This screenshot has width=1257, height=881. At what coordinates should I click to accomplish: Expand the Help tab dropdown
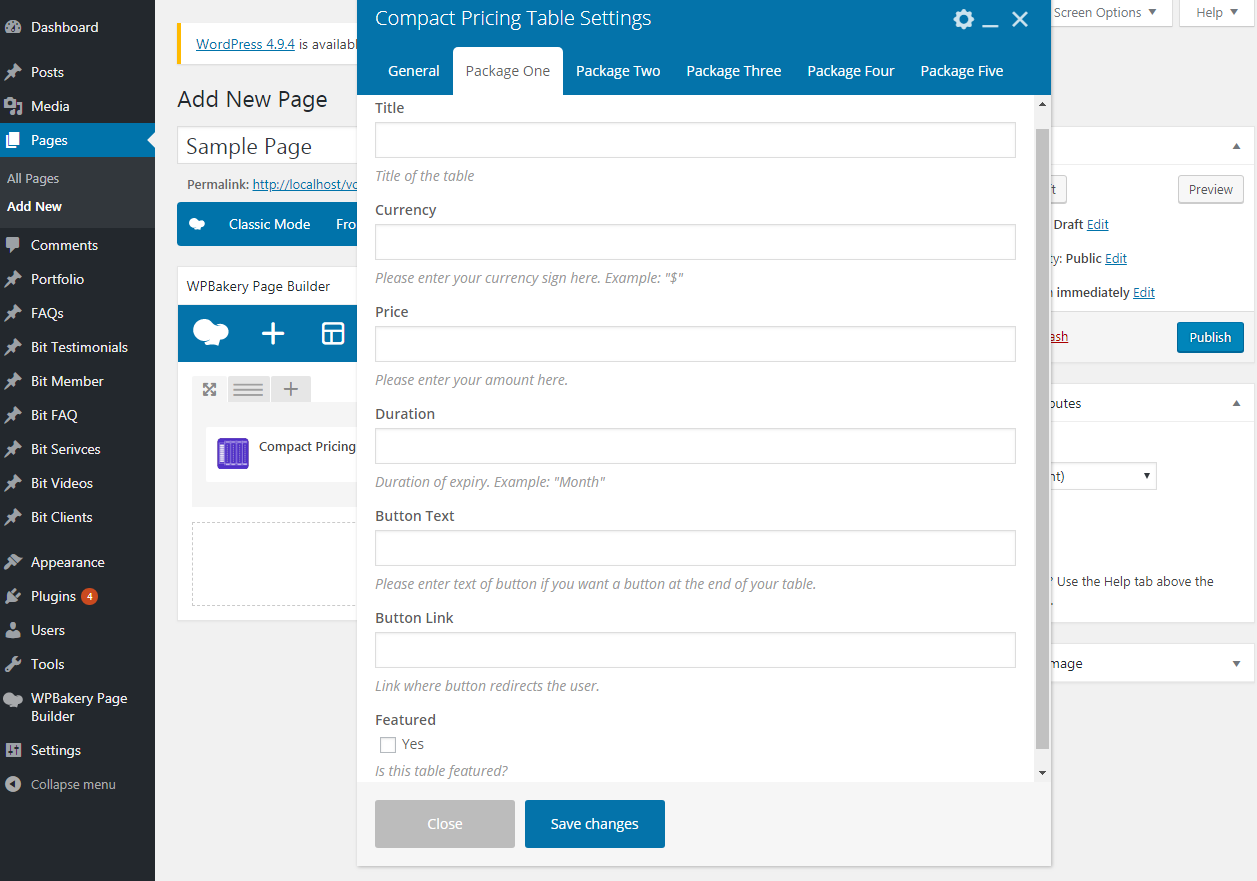1217,13
